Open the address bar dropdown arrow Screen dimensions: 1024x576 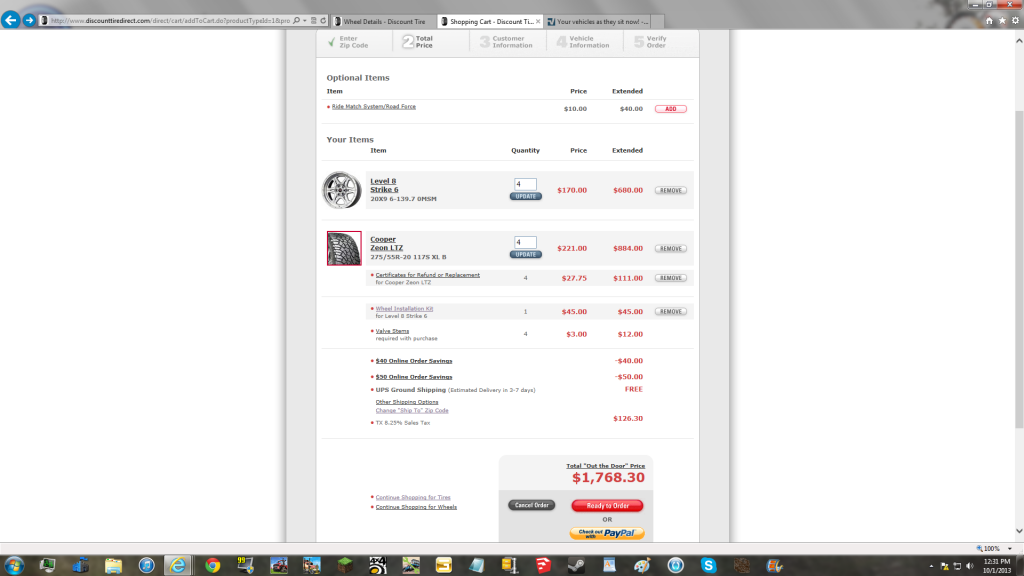(305, 20)
